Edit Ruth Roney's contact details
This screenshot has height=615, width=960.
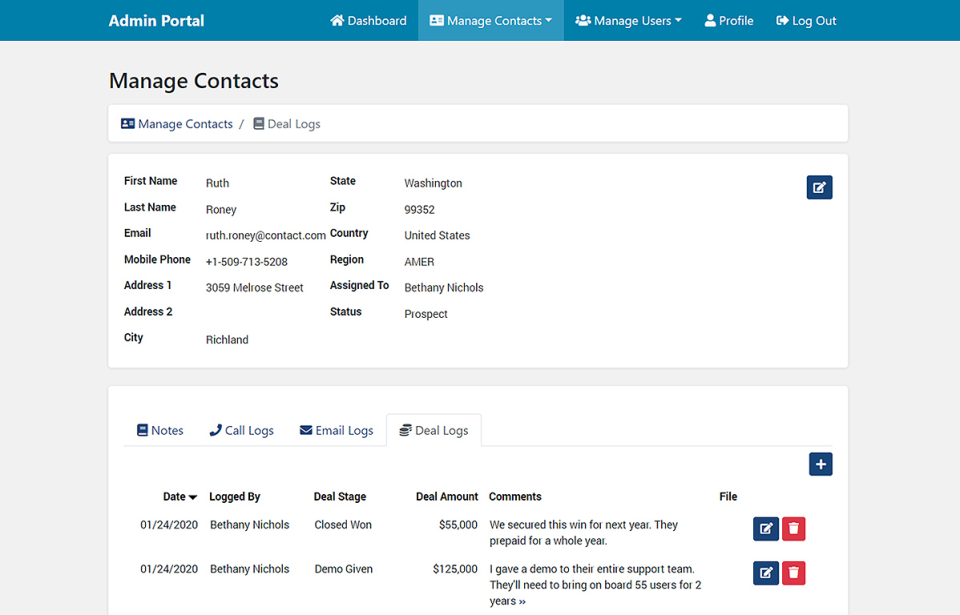coord(819,187)
